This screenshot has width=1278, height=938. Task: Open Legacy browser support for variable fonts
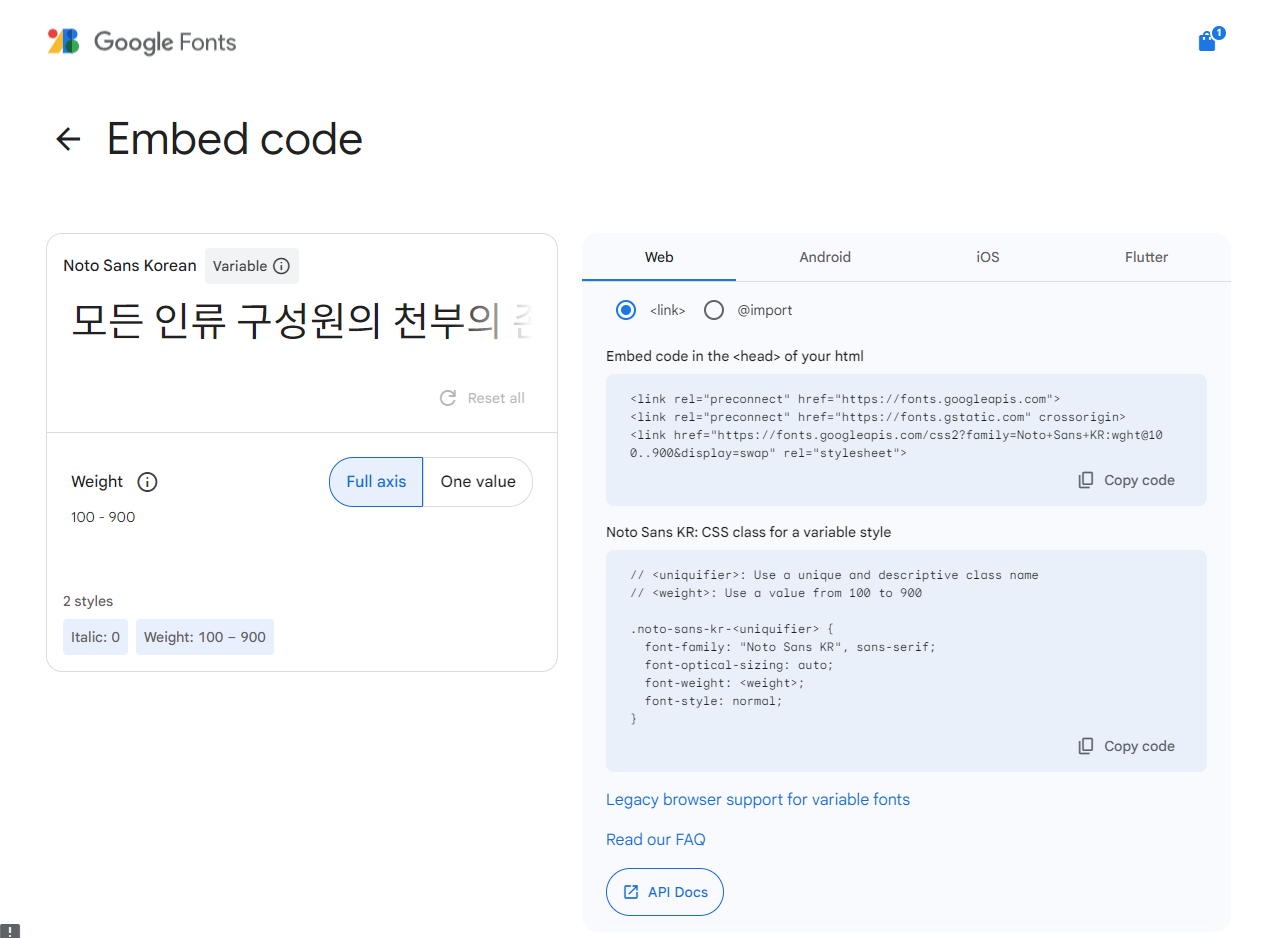click(x=758, y=800)
